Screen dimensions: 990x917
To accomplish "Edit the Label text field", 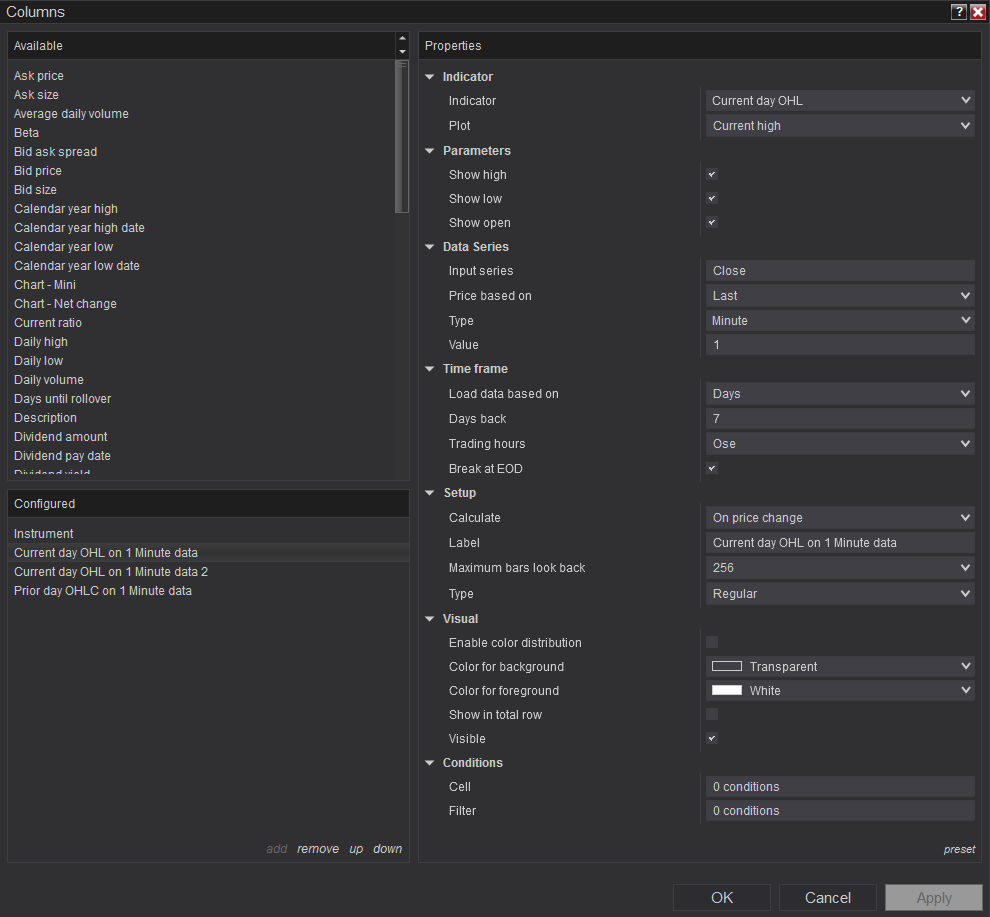I will [840, 542].
